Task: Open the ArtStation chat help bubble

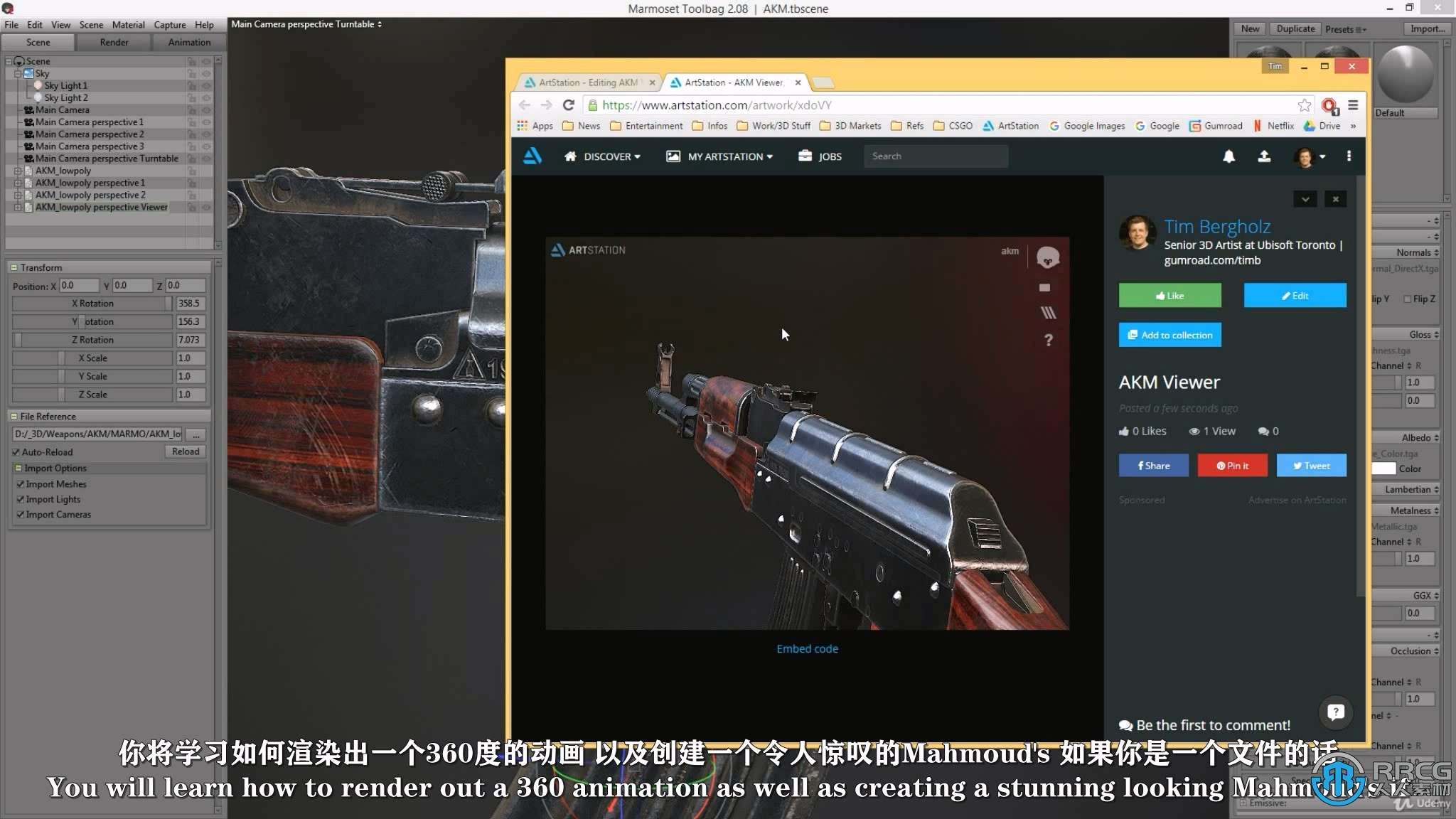Action: pyautogui.click(x=1335, y=712)
